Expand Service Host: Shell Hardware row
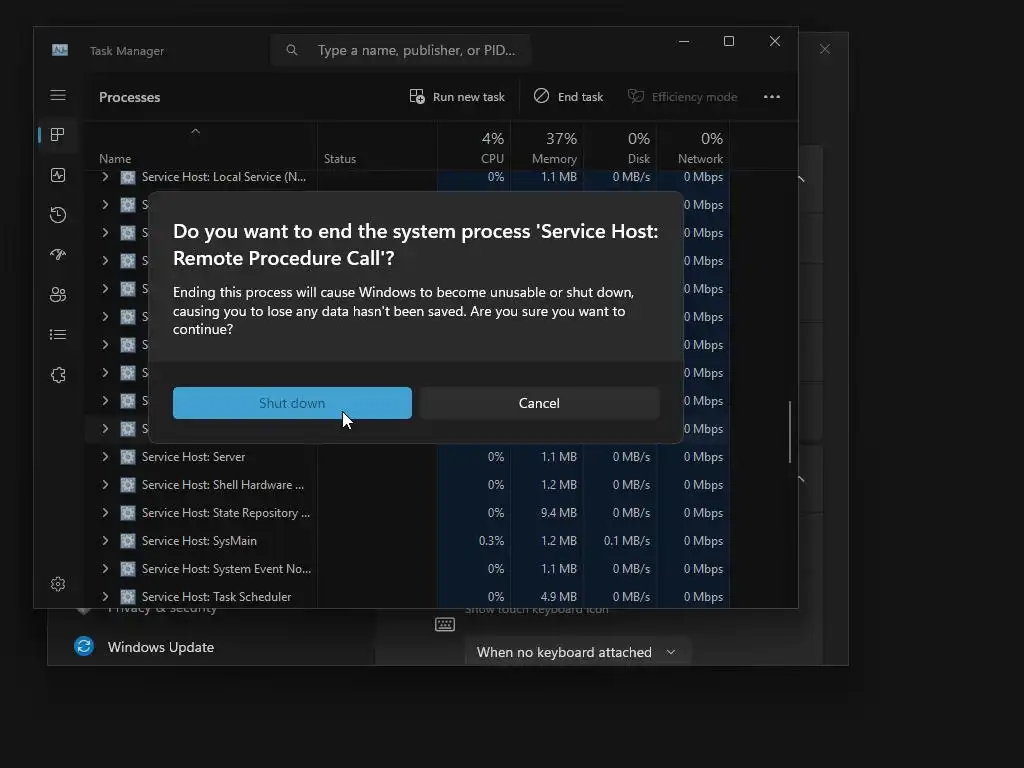Image resolution: width=1024 pixels, height=768 pixels. click(105, 485)
